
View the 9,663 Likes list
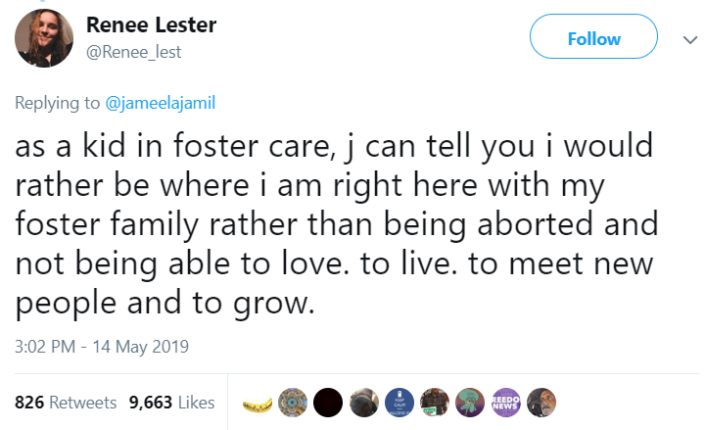coord(172,402)
